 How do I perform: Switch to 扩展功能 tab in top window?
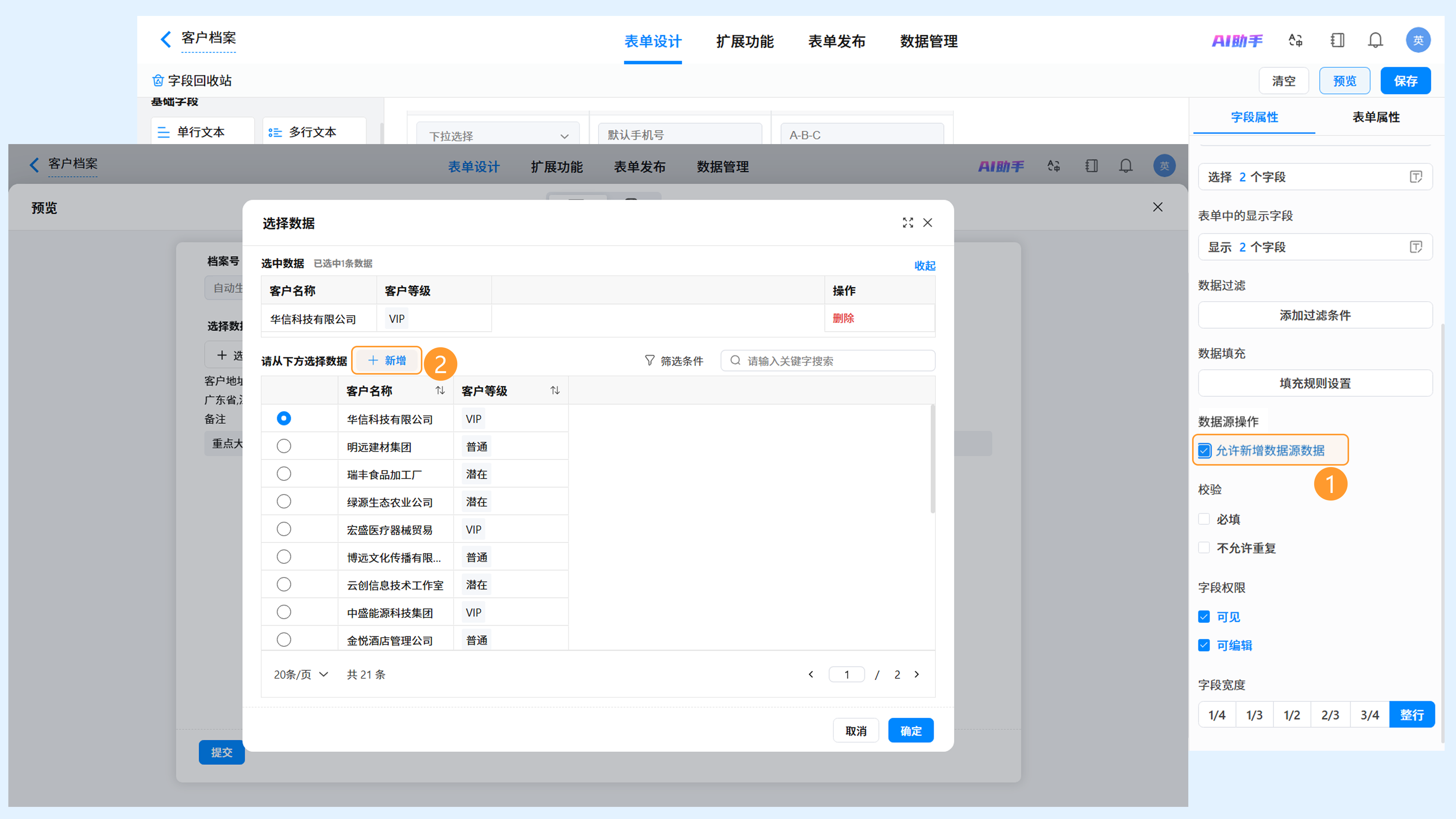pyautogui.click(x=745, y=41)
